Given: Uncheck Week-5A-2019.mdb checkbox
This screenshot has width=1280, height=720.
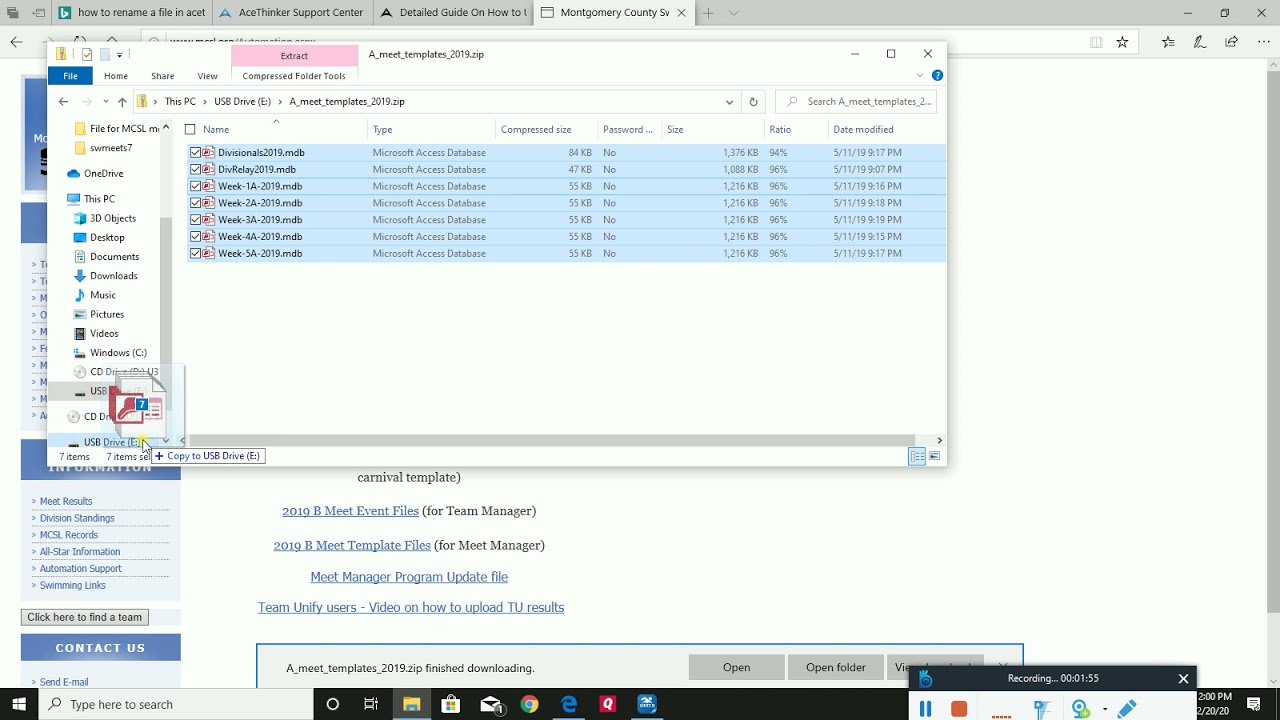Looking at the screenshot, I should pos(195,254).
